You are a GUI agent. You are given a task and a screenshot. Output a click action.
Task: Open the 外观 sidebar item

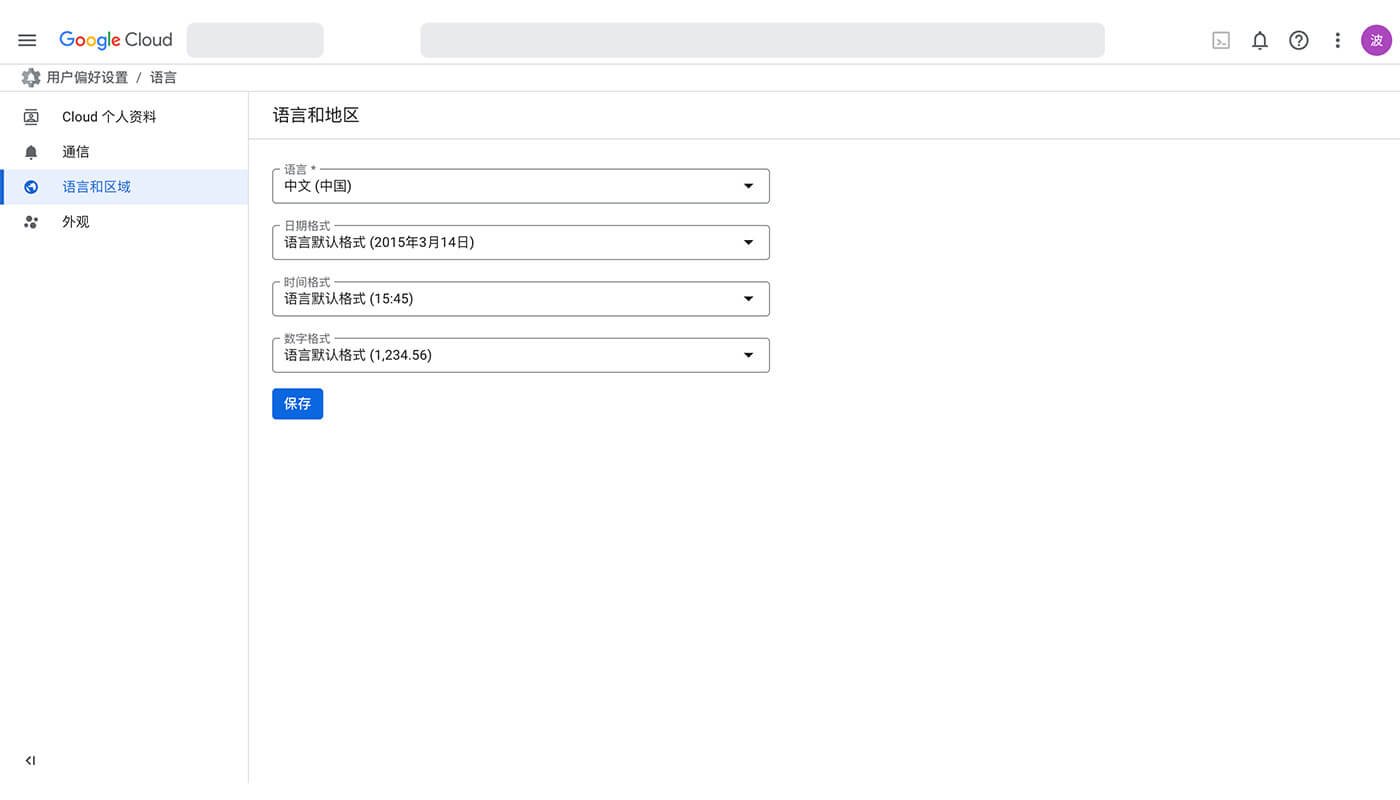tap(76, 222)
